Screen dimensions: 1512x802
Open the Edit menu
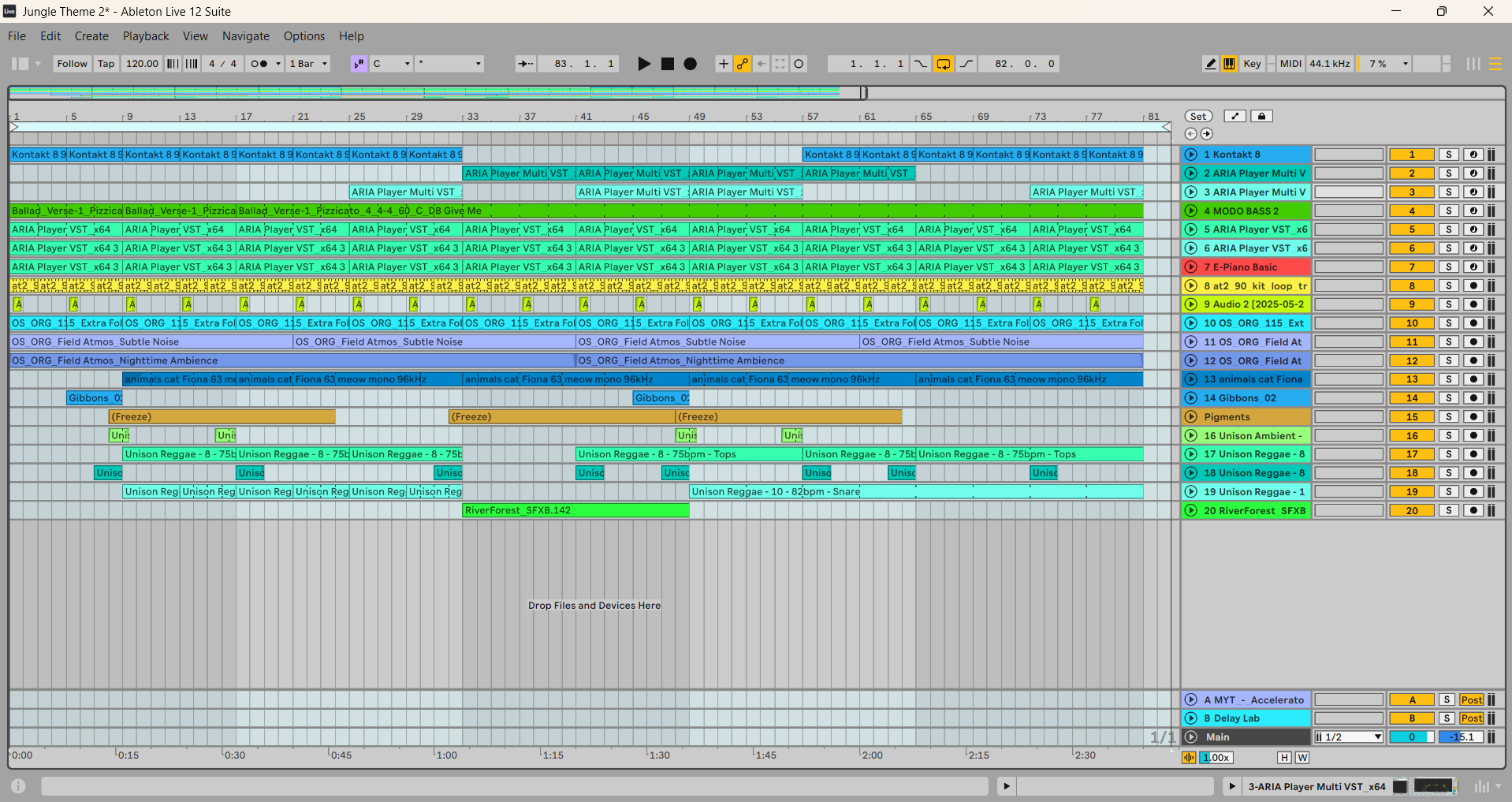(x=50, y=36)
